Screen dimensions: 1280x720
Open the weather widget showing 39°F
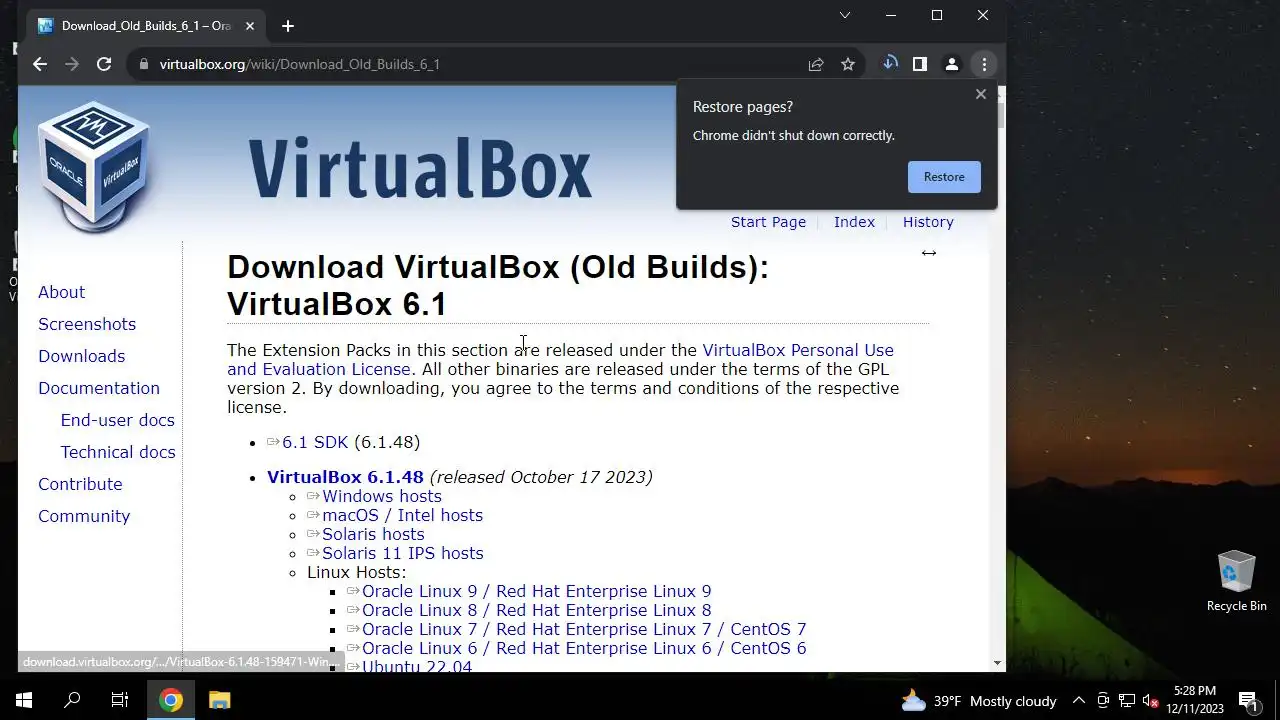tap(978, 701)
